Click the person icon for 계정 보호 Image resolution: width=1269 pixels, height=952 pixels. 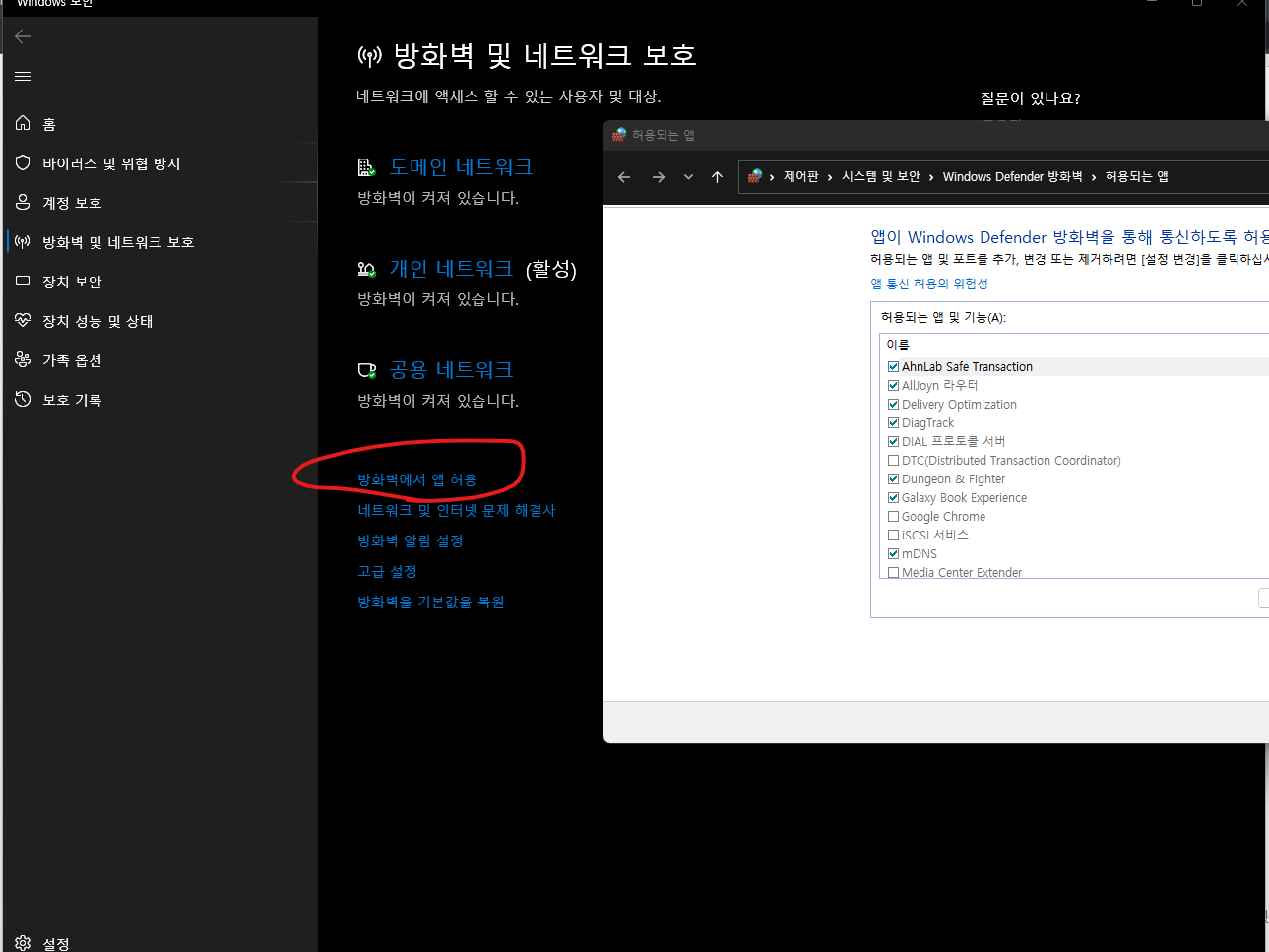click(23, 202)
